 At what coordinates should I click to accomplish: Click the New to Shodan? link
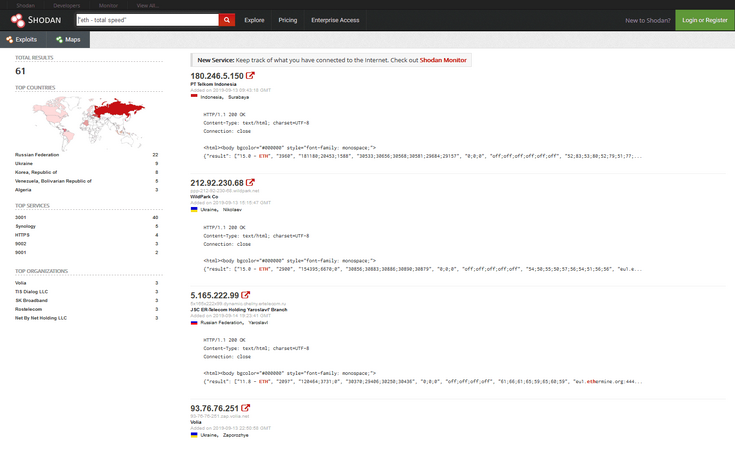pyautogui.click(x=648, y=21)
